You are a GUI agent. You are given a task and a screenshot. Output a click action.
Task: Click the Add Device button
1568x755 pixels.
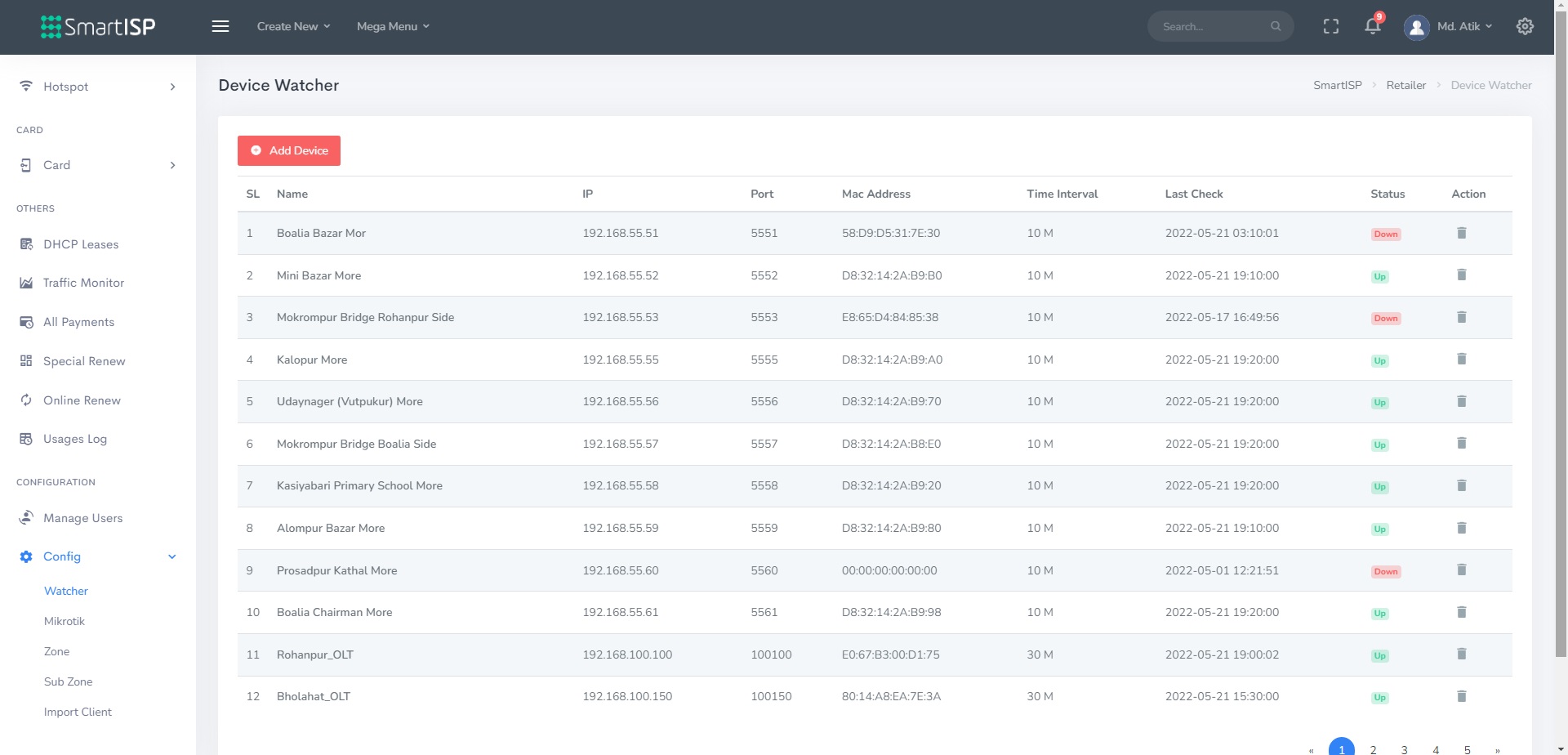point(289,150)
